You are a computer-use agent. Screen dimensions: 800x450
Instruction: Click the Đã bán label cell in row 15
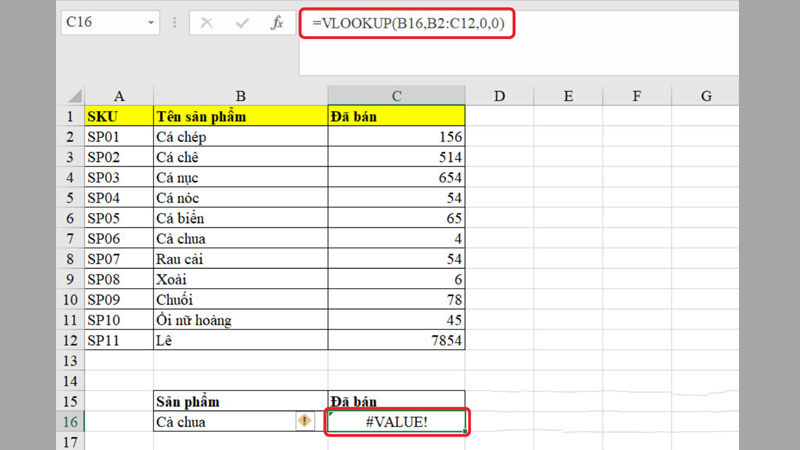coord(396,402)
